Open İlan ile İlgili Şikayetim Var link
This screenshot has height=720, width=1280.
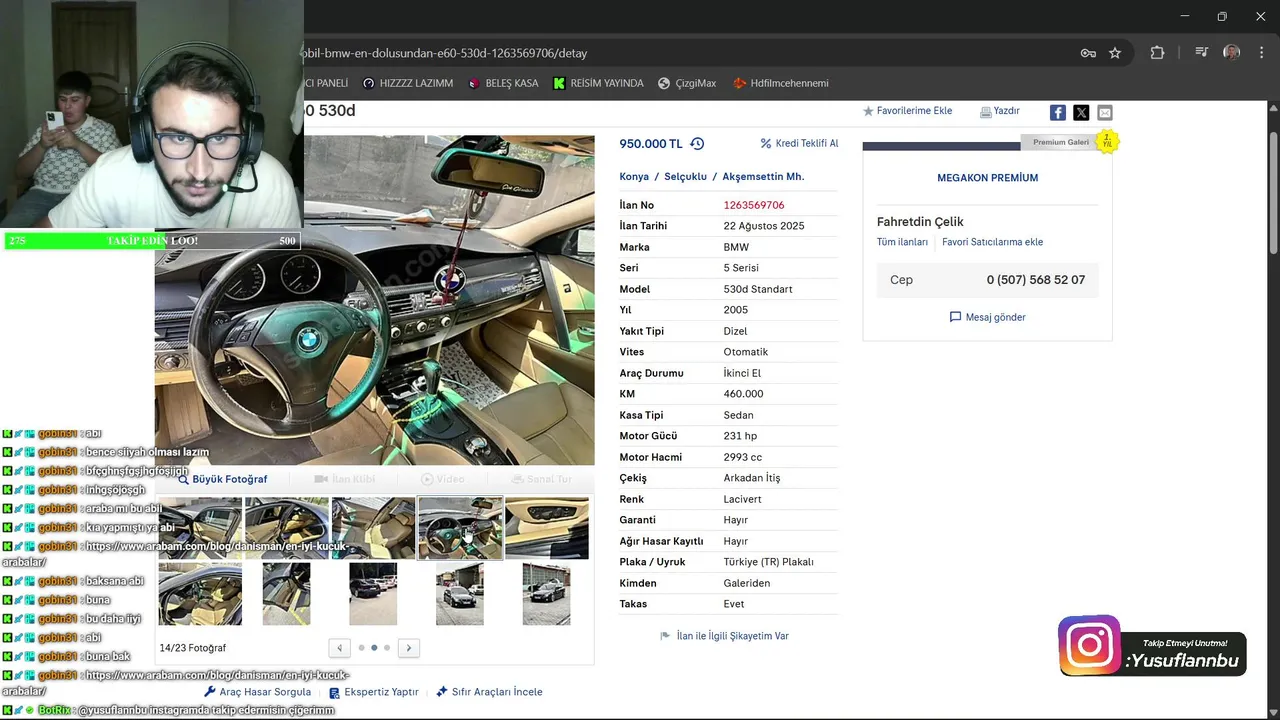coord(725,636)
